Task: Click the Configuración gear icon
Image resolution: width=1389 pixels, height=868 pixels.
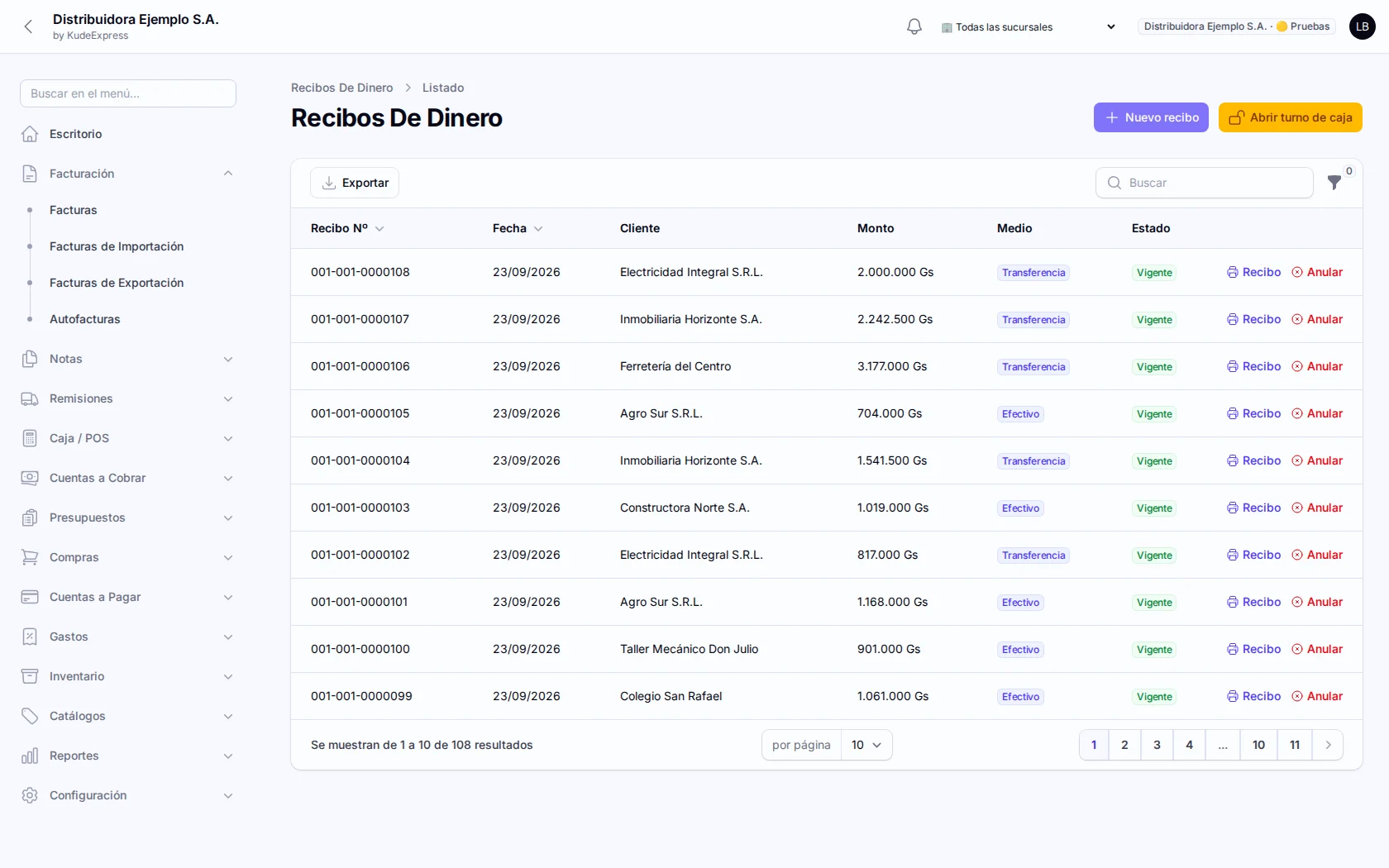Action: click(x=30, y=795)
